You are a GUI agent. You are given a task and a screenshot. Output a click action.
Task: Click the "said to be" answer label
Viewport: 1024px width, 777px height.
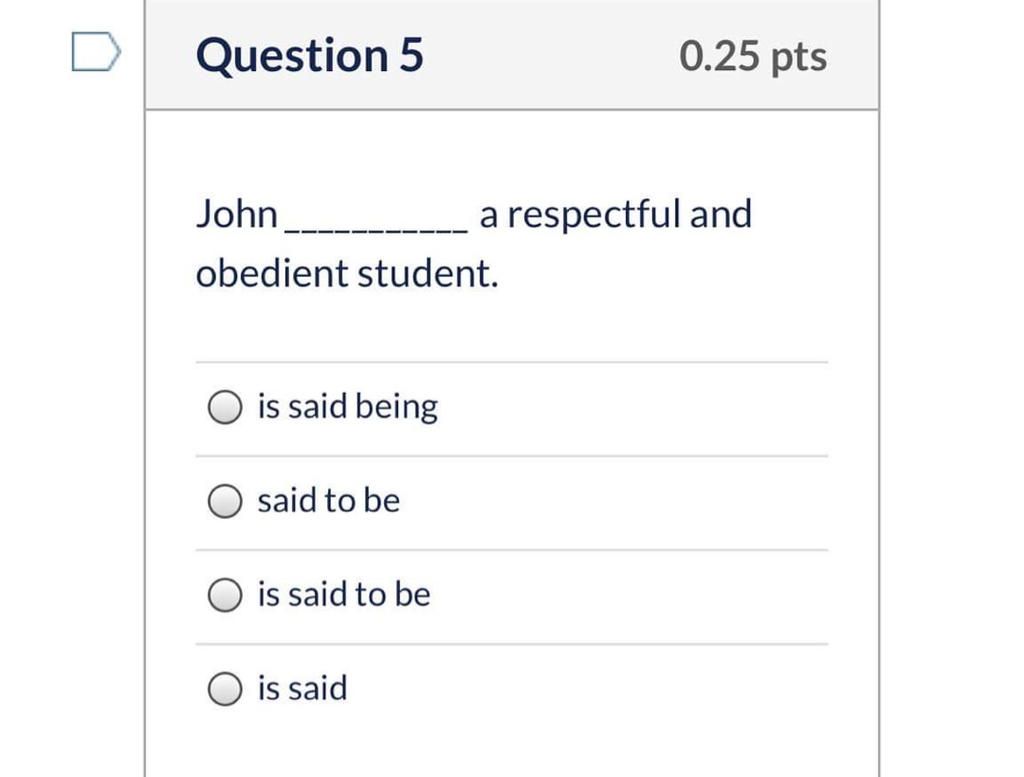tap(328, 500)
